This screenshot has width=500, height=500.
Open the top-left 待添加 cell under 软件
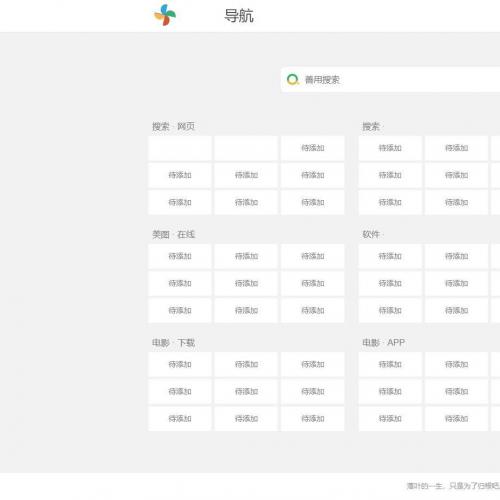click(x=390, y=256)
